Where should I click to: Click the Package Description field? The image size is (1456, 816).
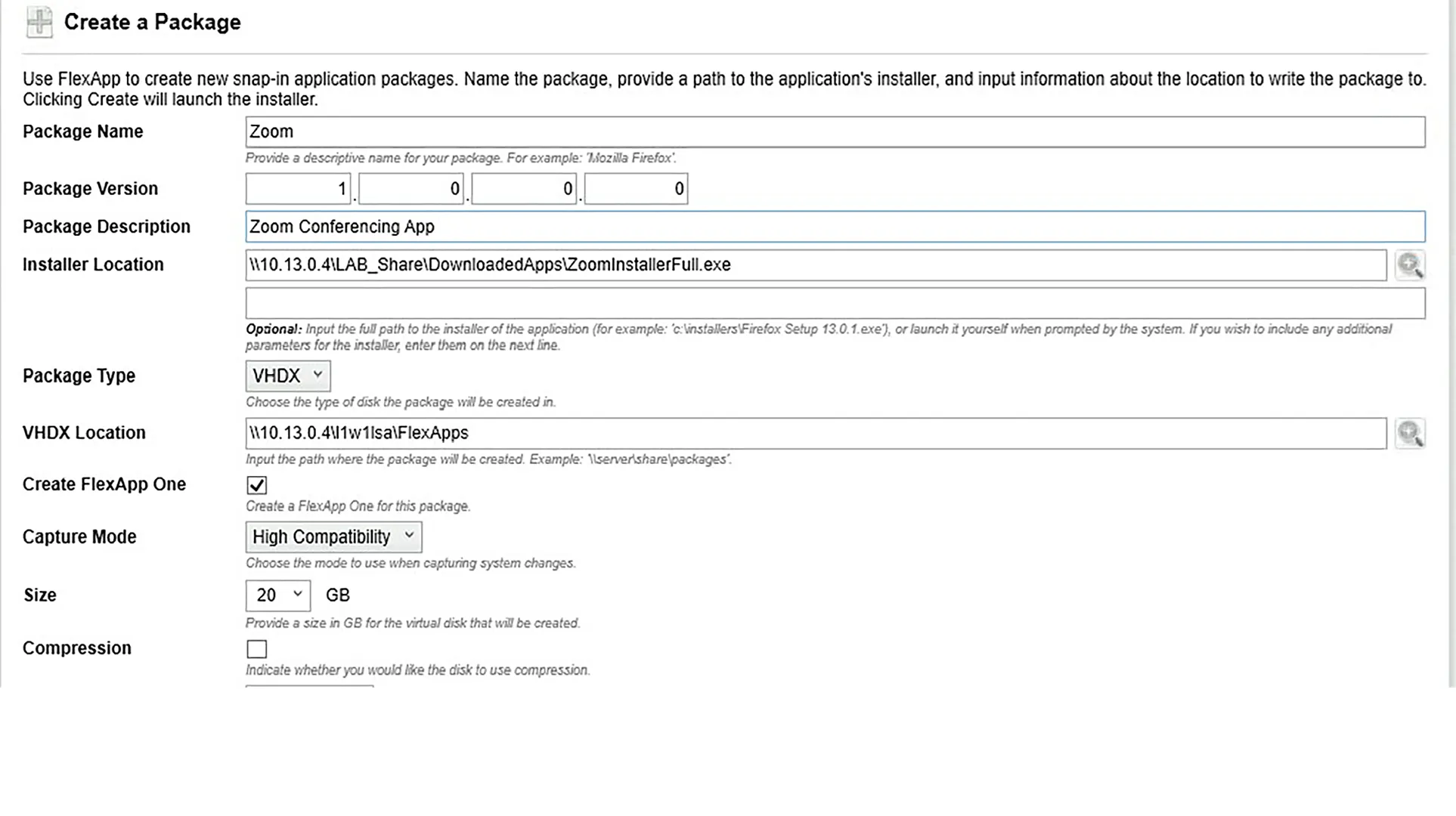(835, 227)
